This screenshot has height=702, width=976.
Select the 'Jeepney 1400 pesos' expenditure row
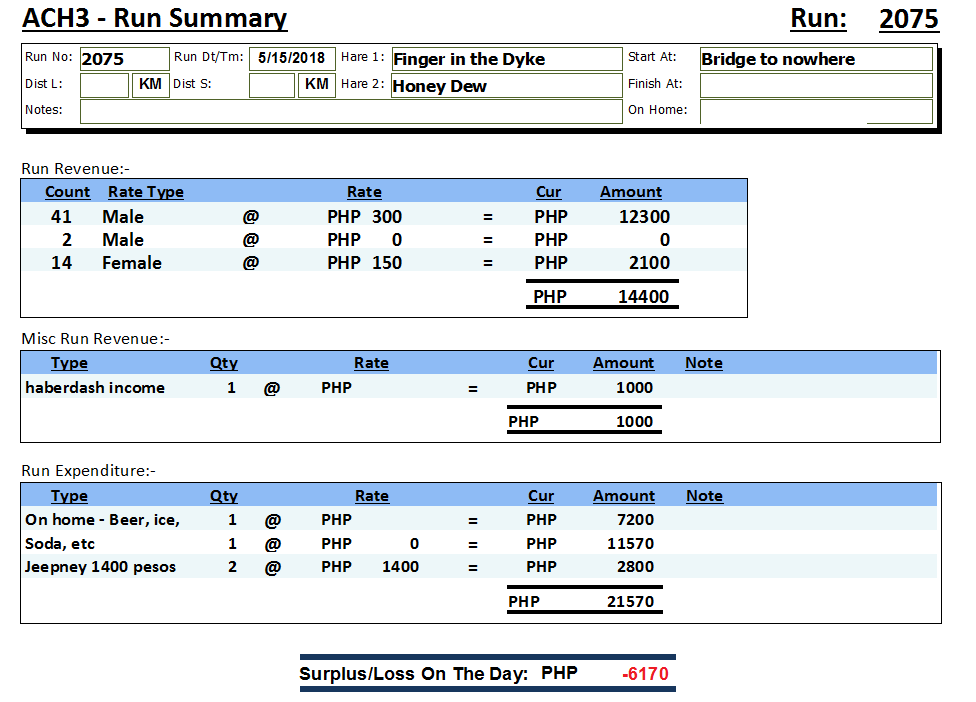coord(100,567)
